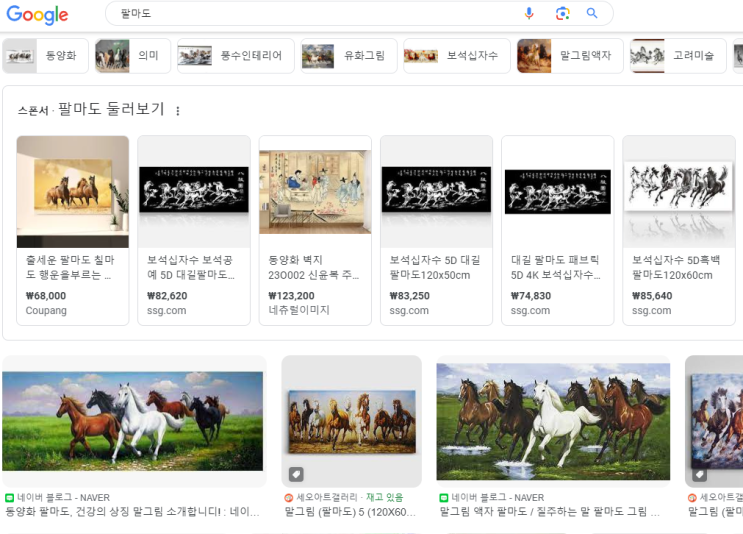Open the 5D흑백 팔마도120x60cm product image
Image resolution: width=743 pixels, height=534 pixels.
coord(679,191)
